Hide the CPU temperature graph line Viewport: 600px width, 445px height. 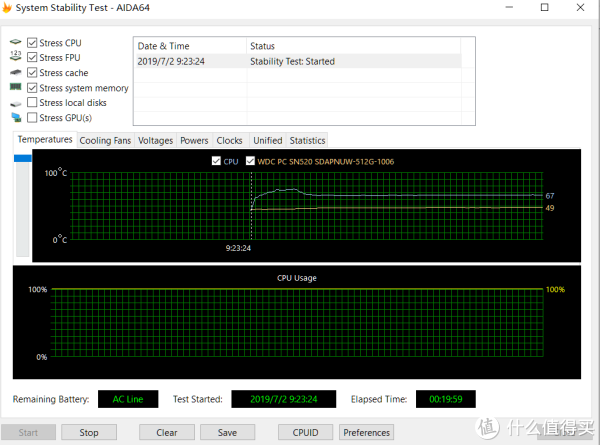coord(216,161)
